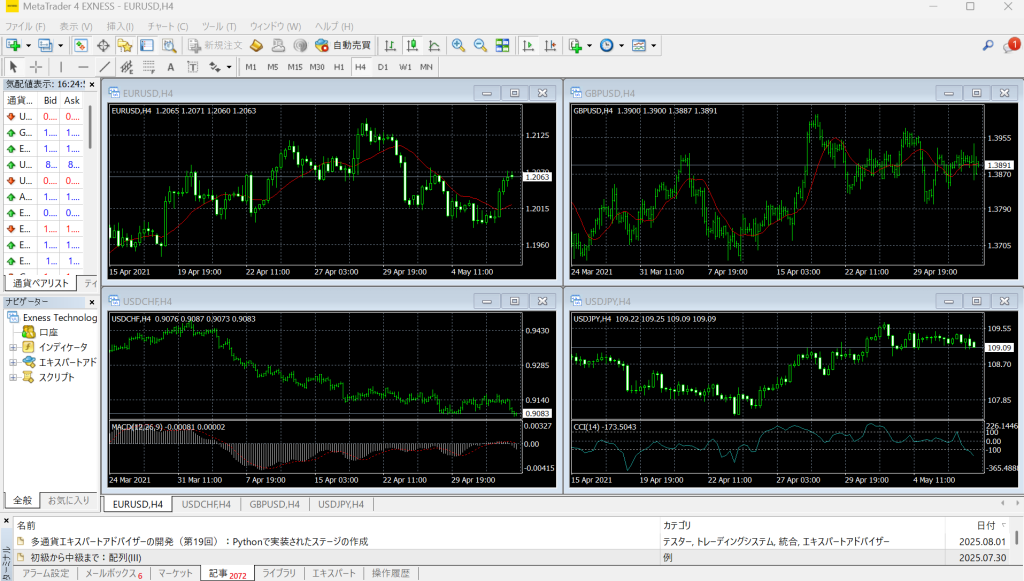Viewport: 1024px width, 581px height.
Task: Open 操作履歴 terminal tab
Action: pos(391,573)
